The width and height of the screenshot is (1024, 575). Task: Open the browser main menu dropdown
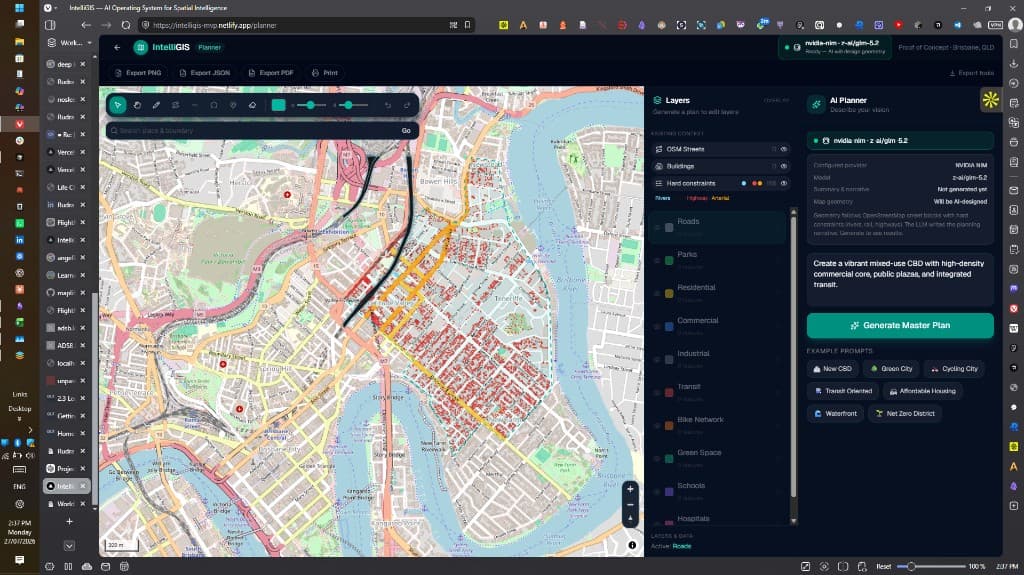point(50,8)
